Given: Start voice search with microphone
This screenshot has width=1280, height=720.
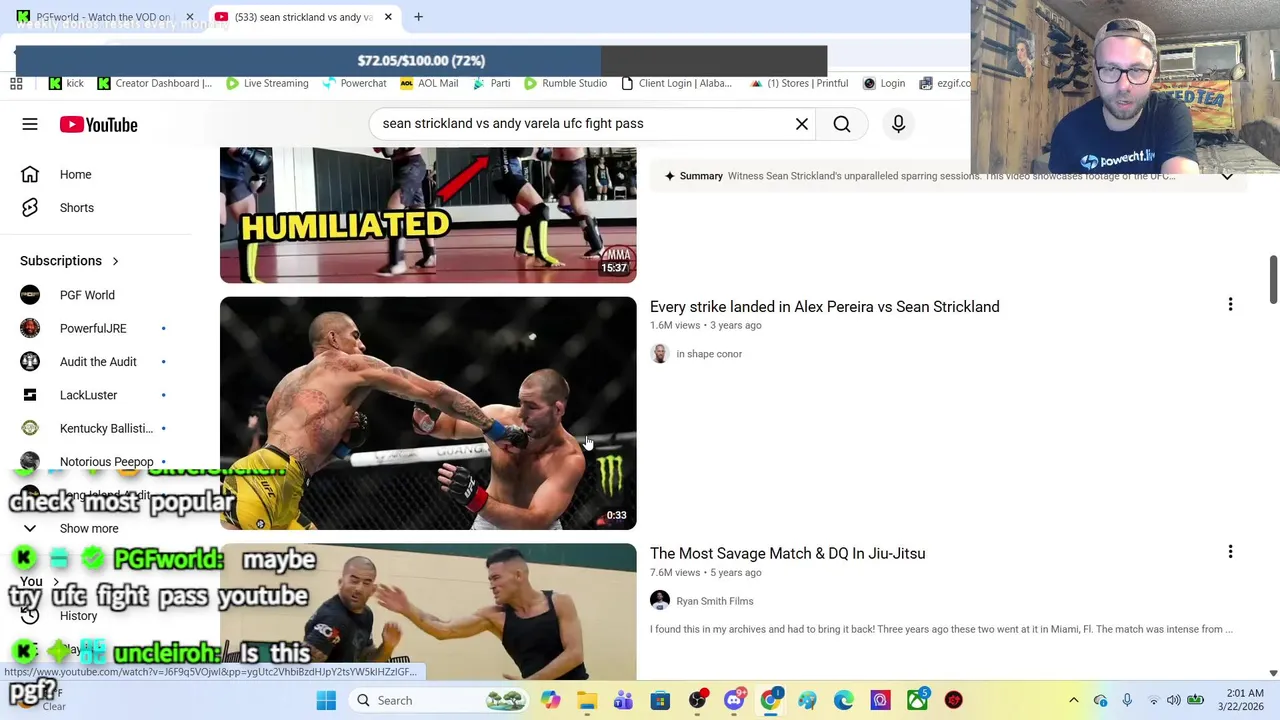Looking at the screenshot, I should tap(898, 124).
